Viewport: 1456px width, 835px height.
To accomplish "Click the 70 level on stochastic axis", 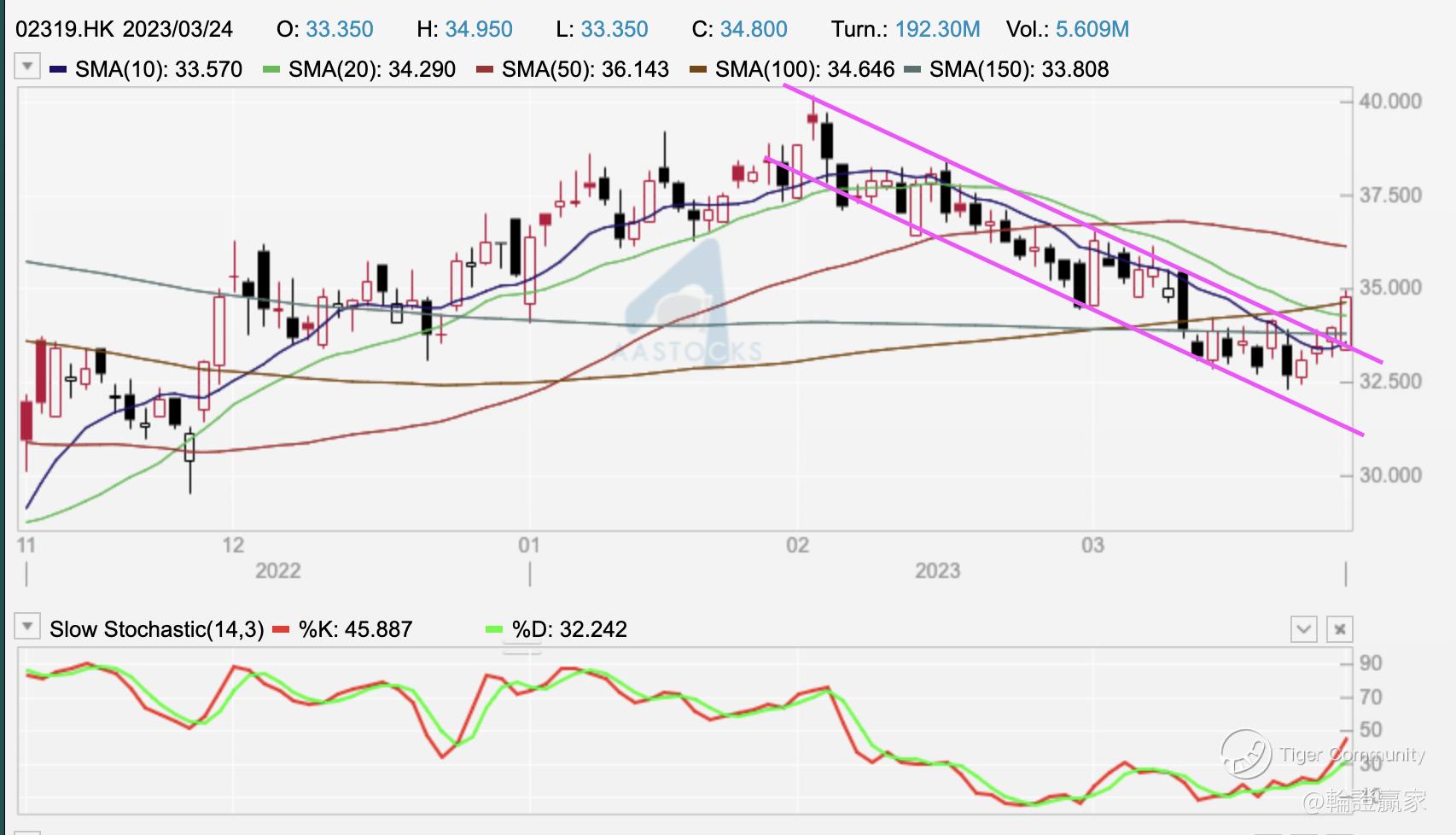I will coord(1371,698).
